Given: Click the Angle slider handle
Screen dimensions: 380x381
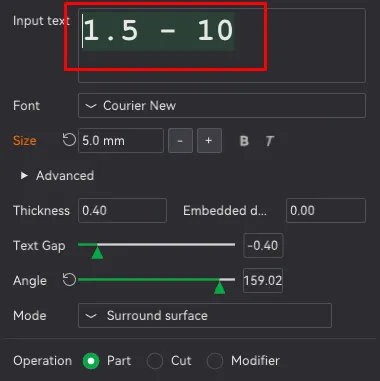Looking at the screenshot, I should [x=219, y=287].
